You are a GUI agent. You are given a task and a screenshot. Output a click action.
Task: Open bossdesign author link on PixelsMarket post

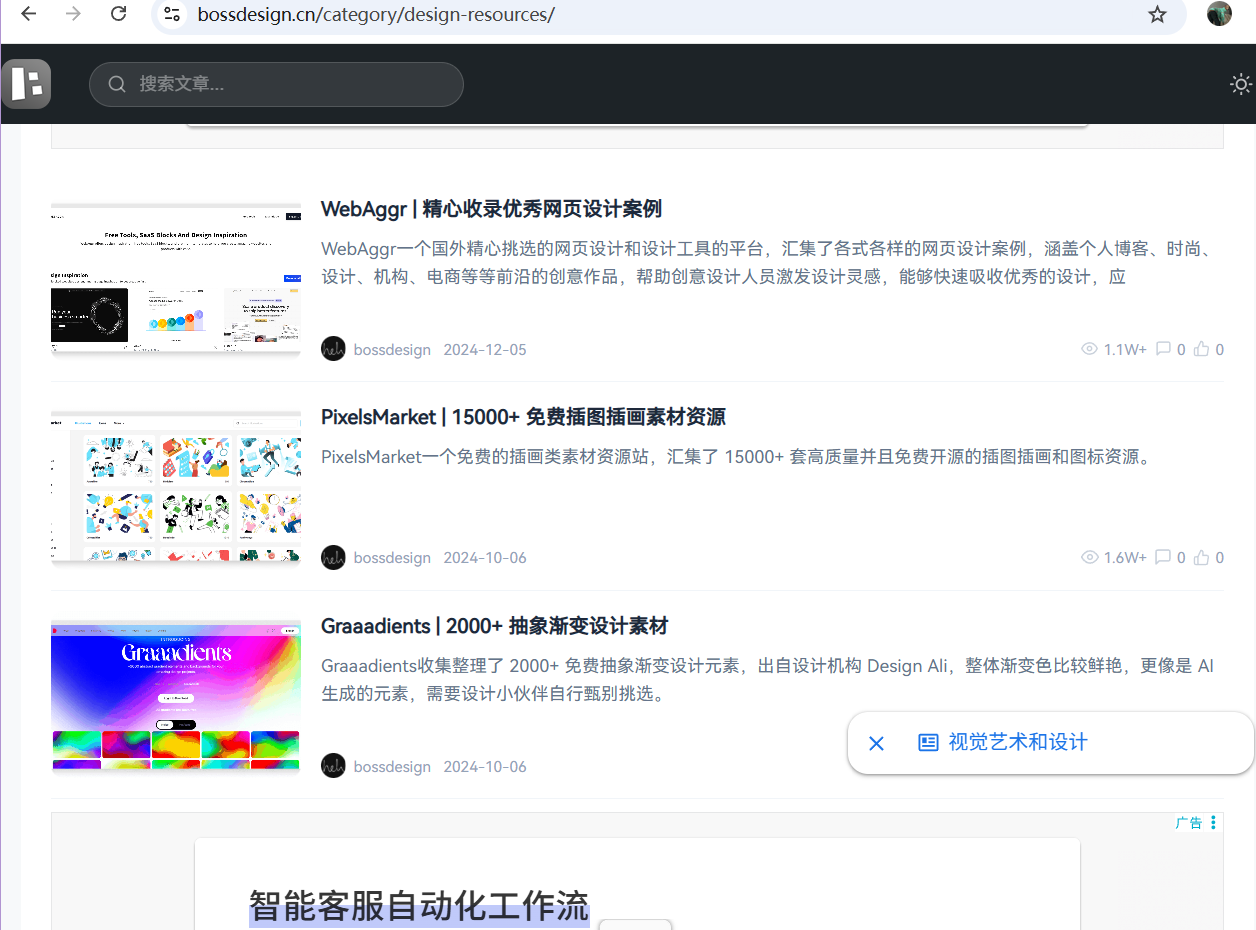[x=392, y=558]
